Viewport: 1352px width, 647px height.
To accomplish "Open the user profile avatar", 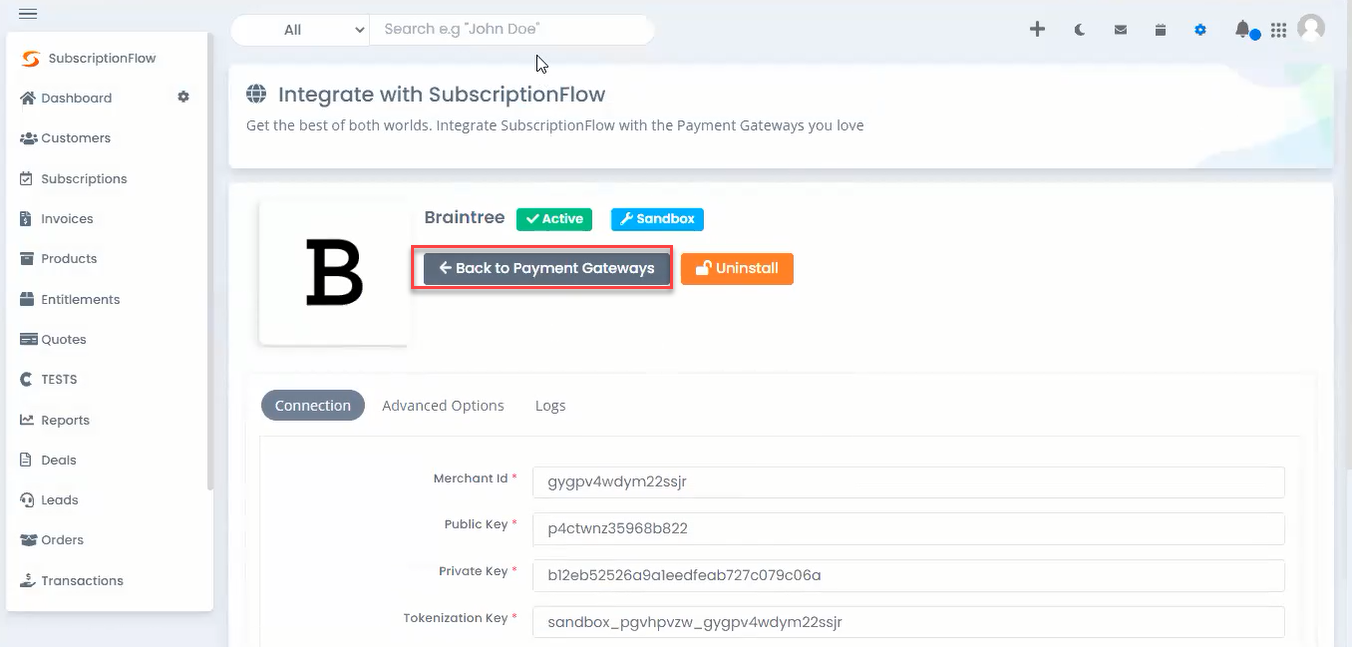I will point(1311,28).
